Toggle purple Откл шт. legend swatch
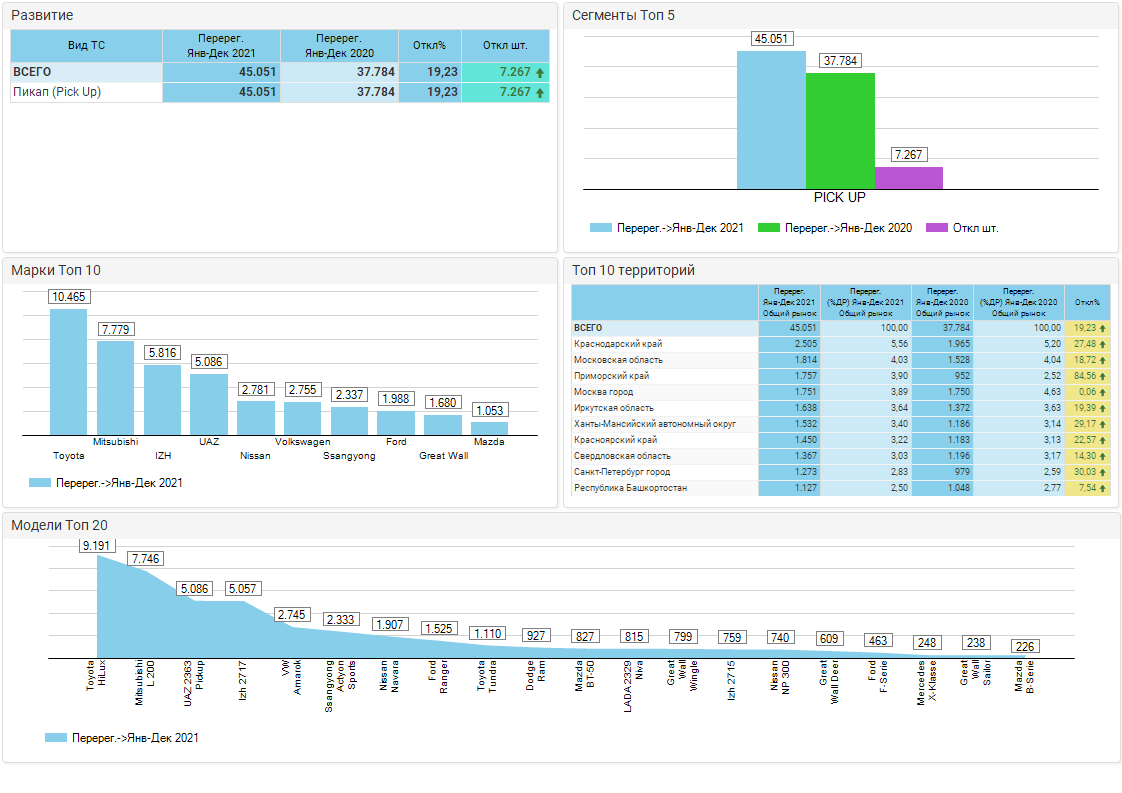The height and width of the screenshot is (793, 1122). [x=936, y=228]
